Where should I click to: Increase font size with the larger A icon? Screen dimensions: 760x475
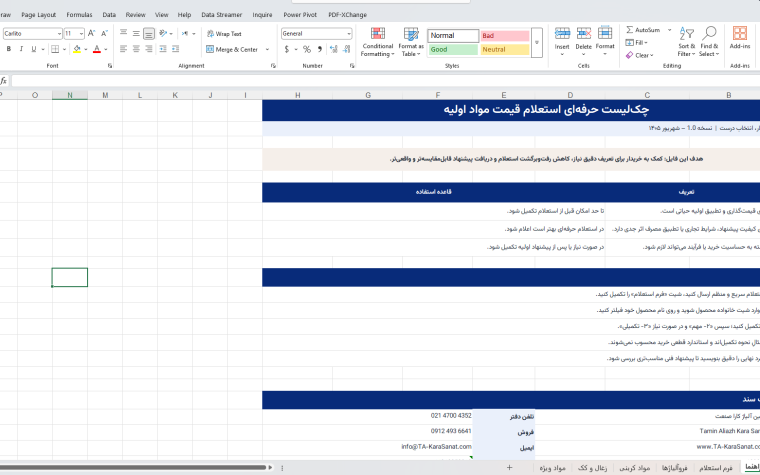[92, 33]
